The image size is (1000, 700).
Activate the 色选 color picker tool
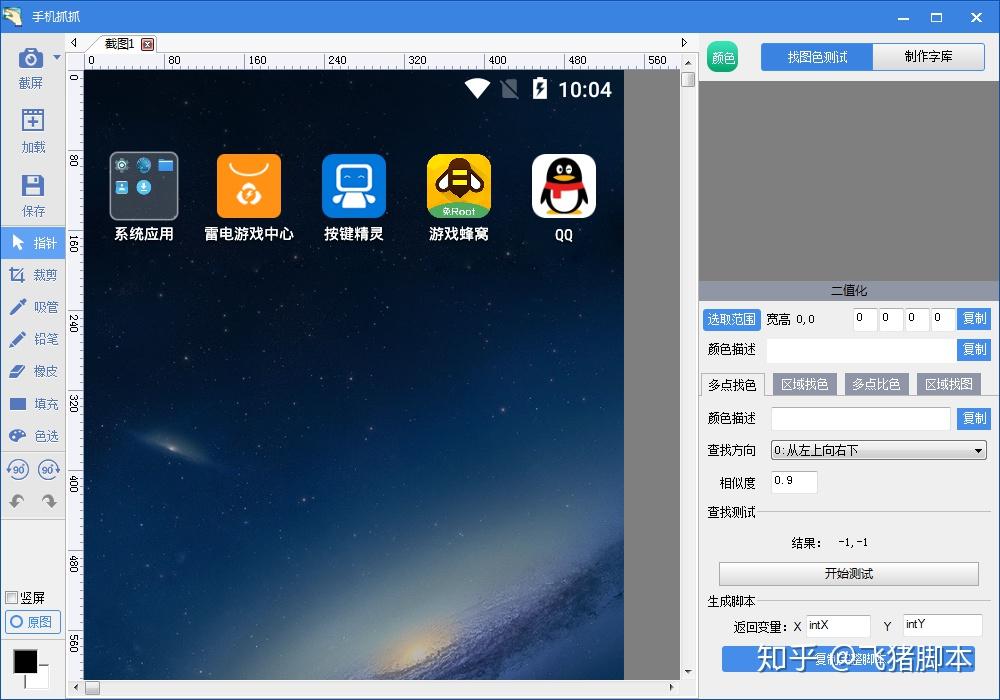pos(33,435)
